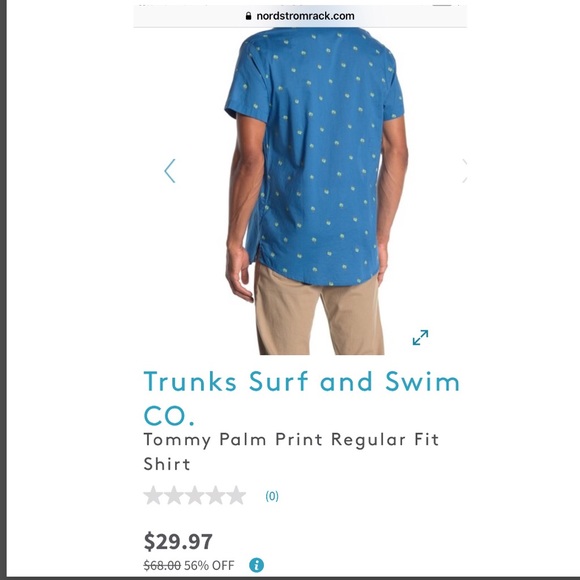Click the 56% OFF discount label
The image size is (580, 580).
coord(209,565)
